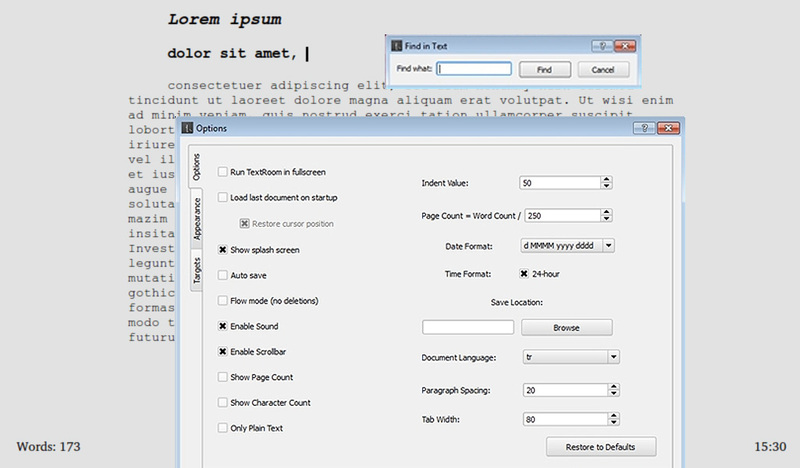This screenshot has height=468, width=800.
Task: Check Show Character Count
Action: click(222, 403)
